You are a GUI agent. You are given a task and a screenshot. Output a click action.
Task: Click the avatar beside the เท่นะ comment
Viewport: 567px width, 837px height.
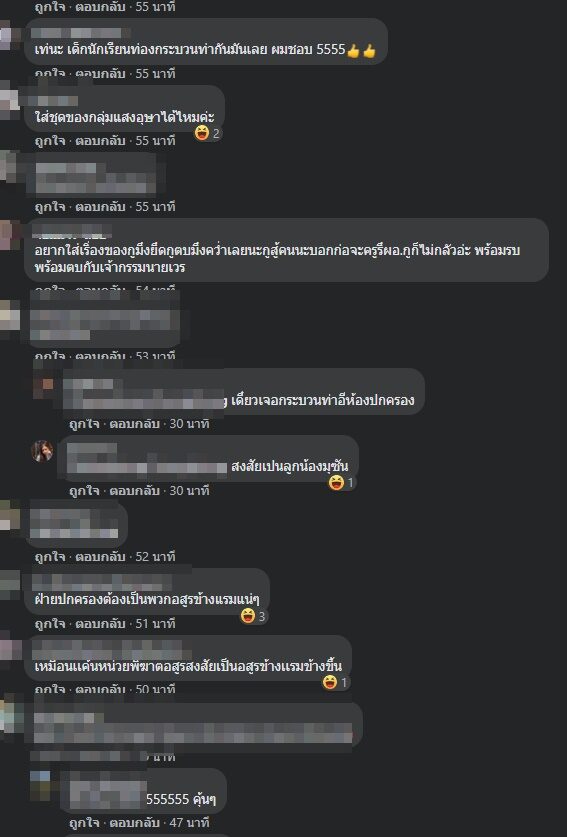point(9,35)
